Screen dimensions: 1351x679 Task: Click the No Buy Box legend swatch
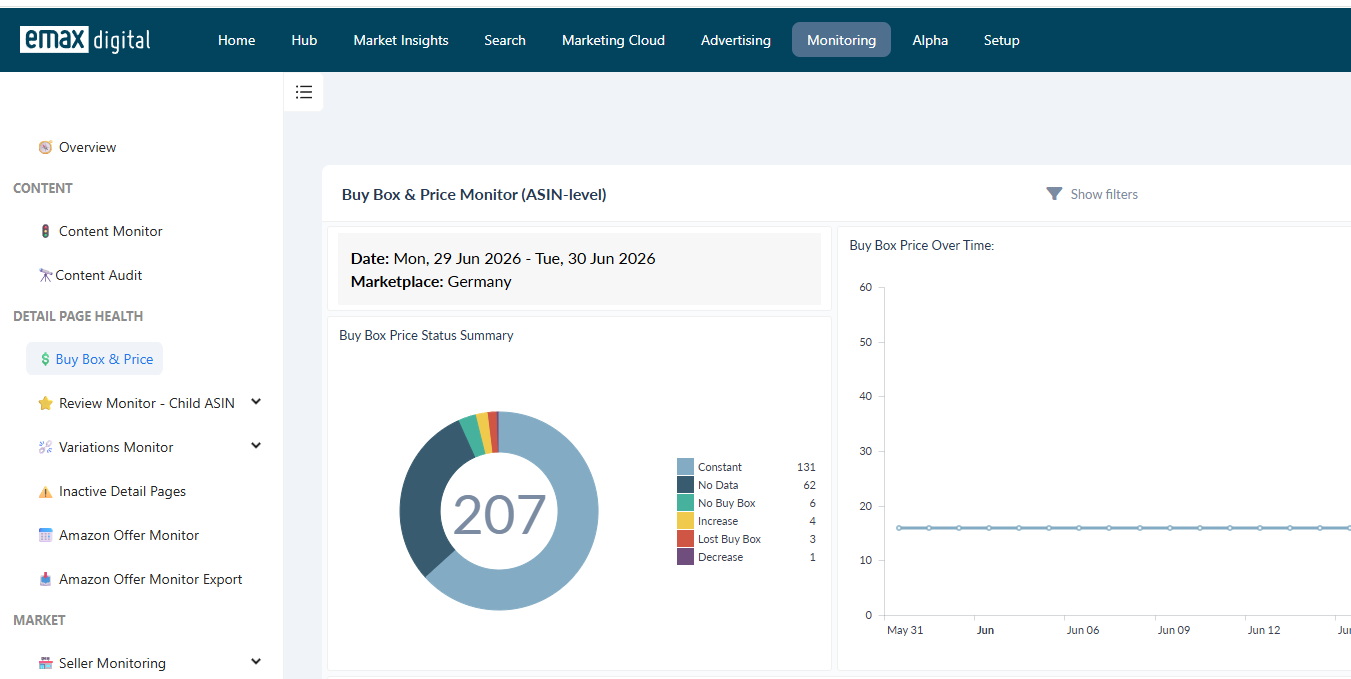point(685,503)
